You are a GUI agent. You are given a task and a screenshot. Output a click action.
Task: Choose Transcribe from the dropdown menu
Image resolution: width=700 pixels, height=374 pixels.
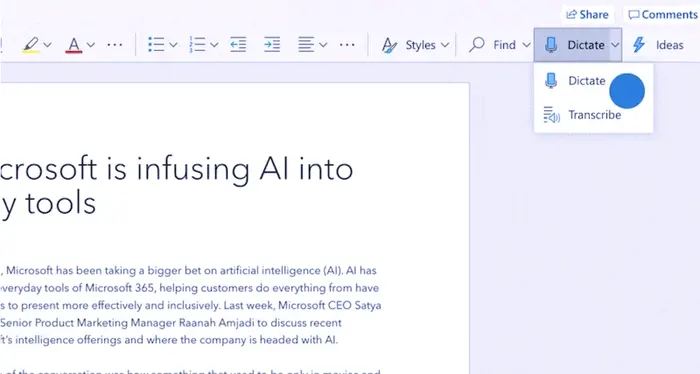point(593,115)
